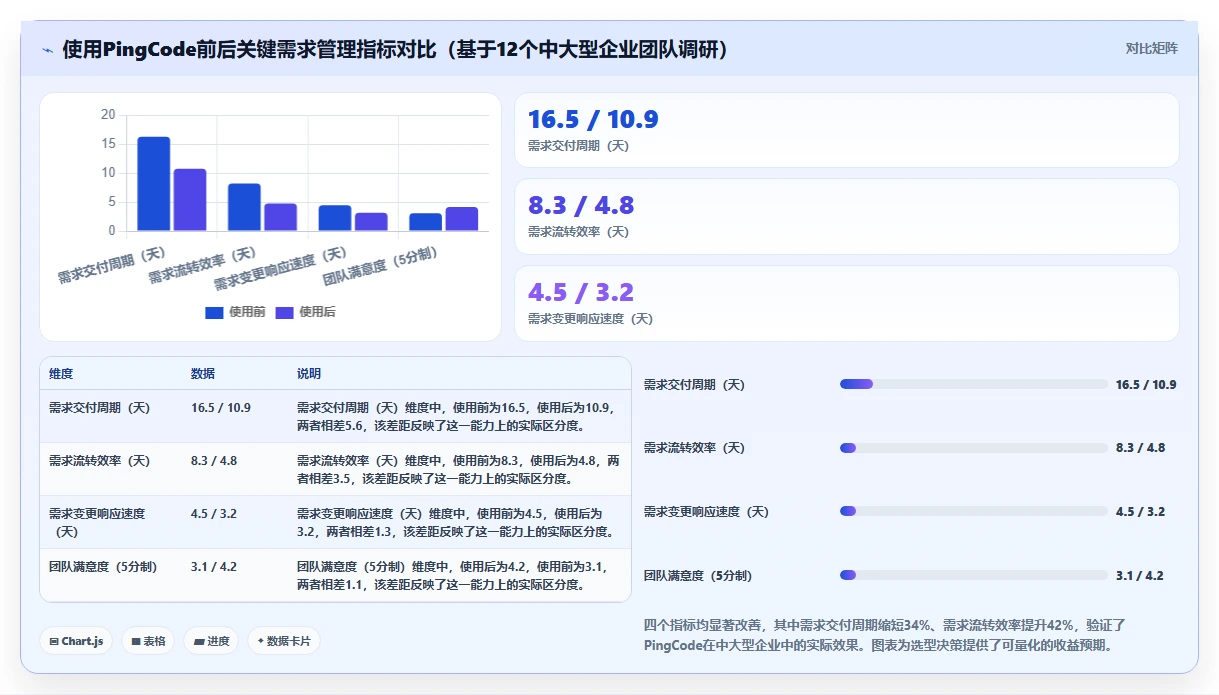Click the 需求变更响应速度 progress bar

[x=974, y=511]
